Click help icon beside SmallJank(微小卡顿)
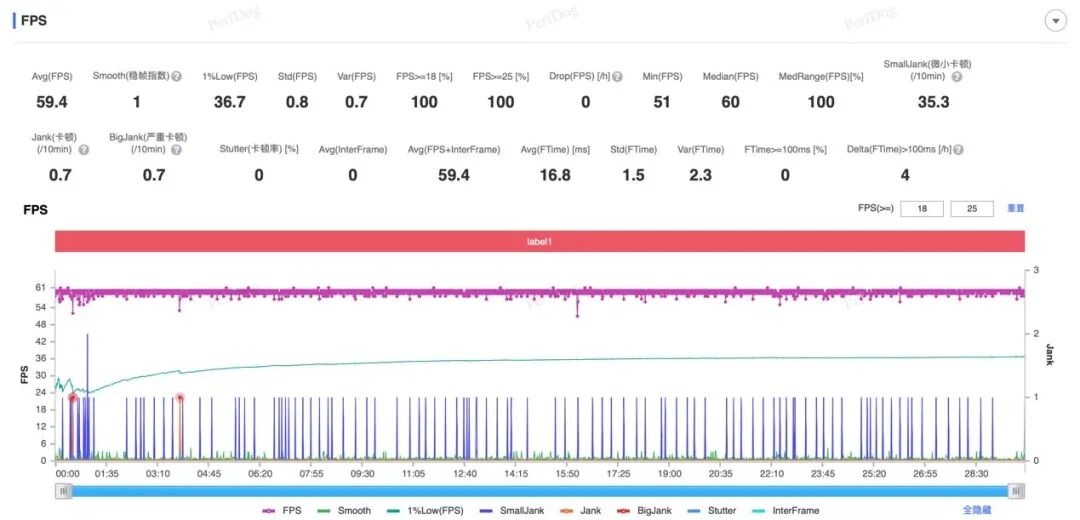The height and width of the screenshot is (520, 1080). (957, 77)
